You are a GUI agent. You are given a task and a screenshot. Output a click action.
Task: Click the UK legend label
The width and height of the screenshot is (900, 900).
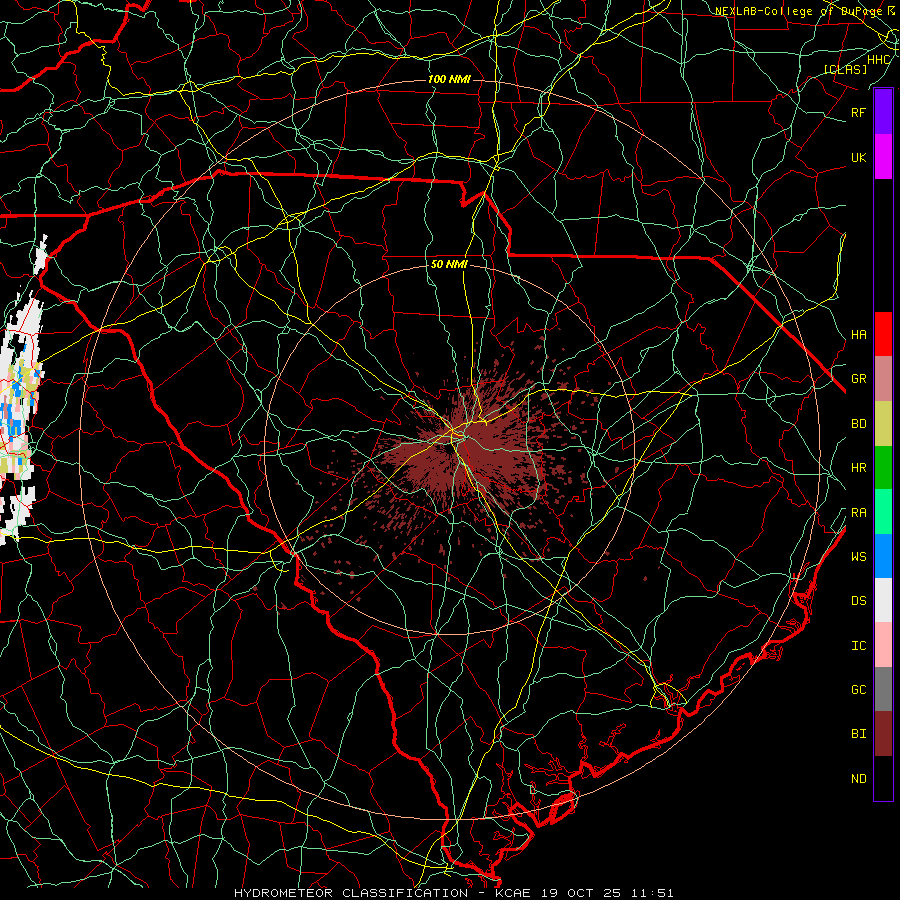(858, 157)
